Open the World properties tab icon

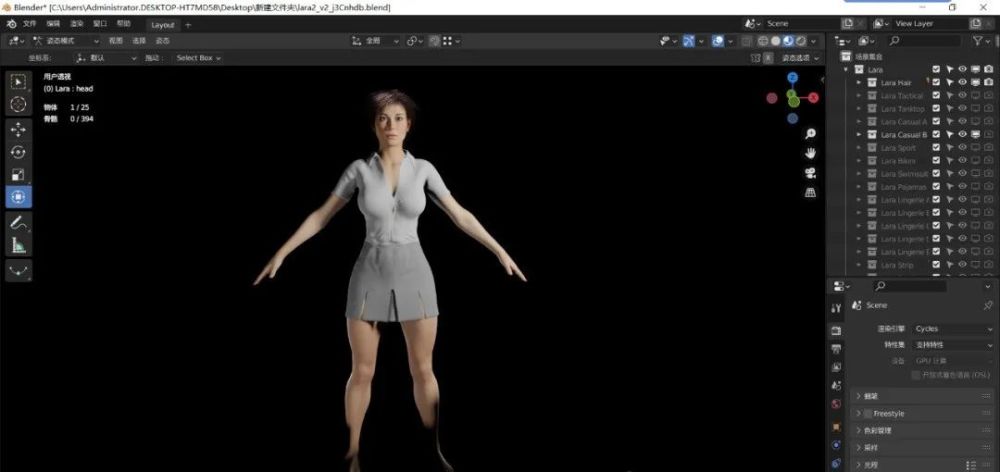pyautogui.click(x=836, y=404)
